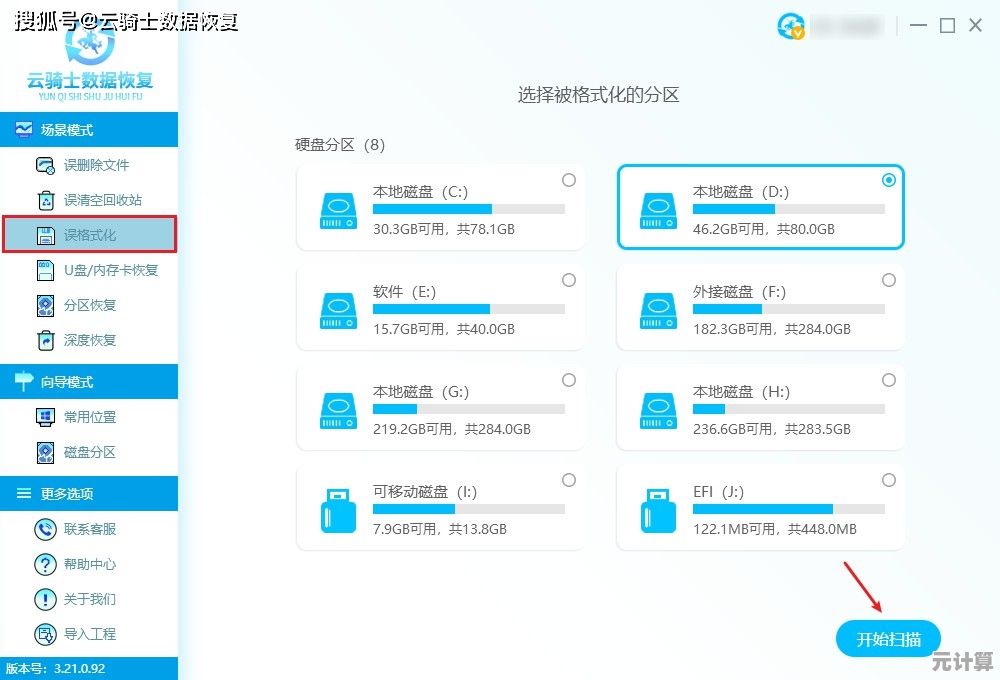Select radio button for 外接磁盘 (F:)
The image size is (1000, 680).
click(889, 280)
